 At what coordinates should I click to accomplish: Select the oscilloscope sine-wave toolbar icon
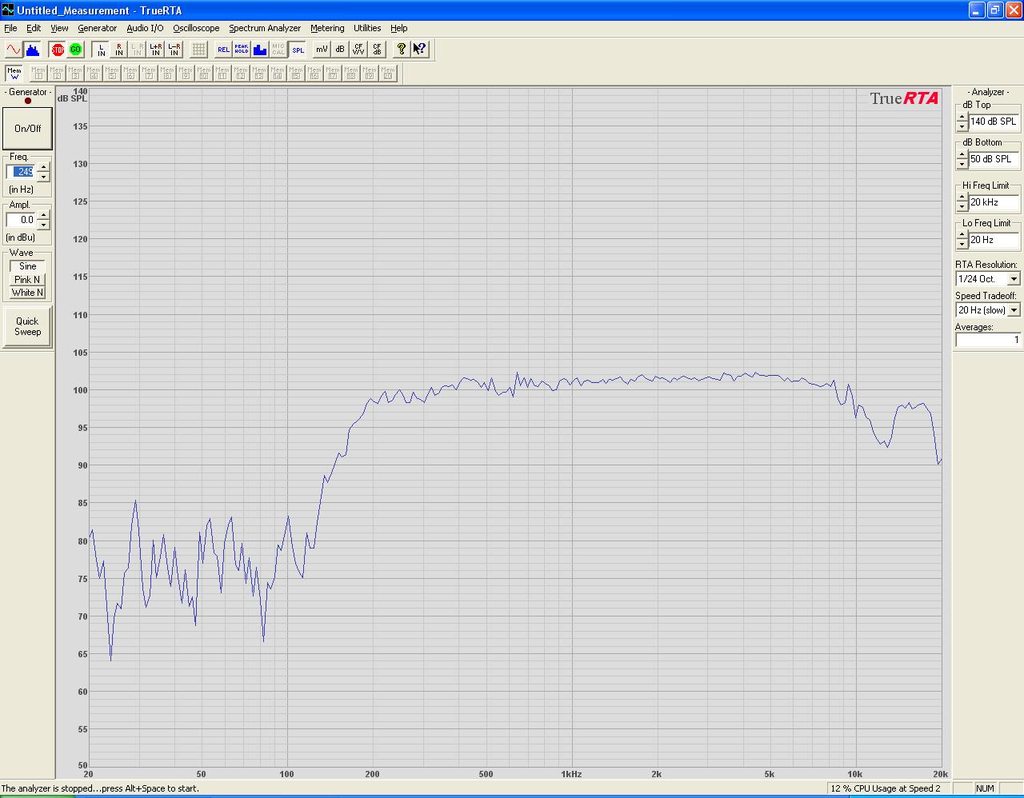point(13,48)
